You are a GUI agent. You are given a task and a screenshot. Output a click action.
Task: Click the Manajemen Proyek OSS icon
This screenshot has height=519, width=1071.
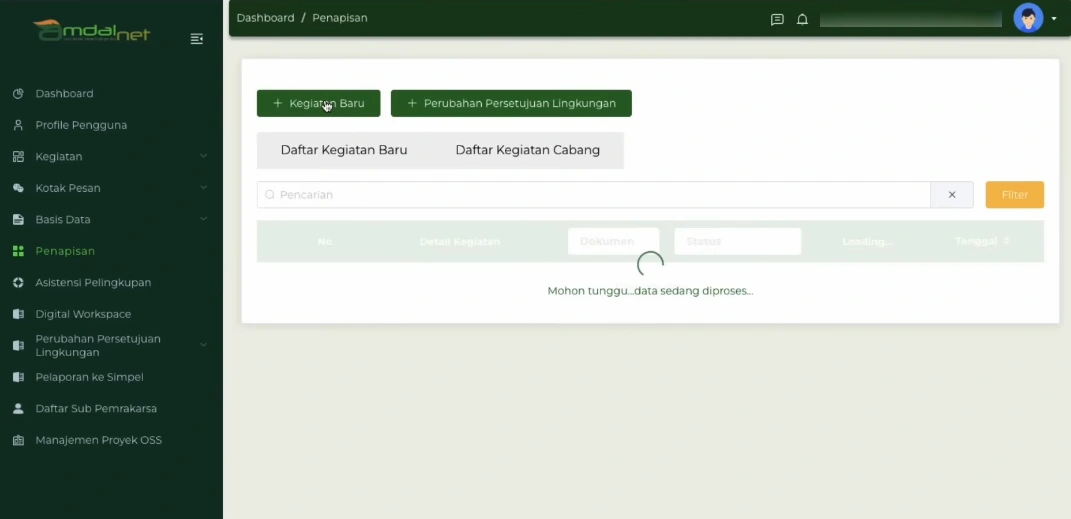coord(18,440)
